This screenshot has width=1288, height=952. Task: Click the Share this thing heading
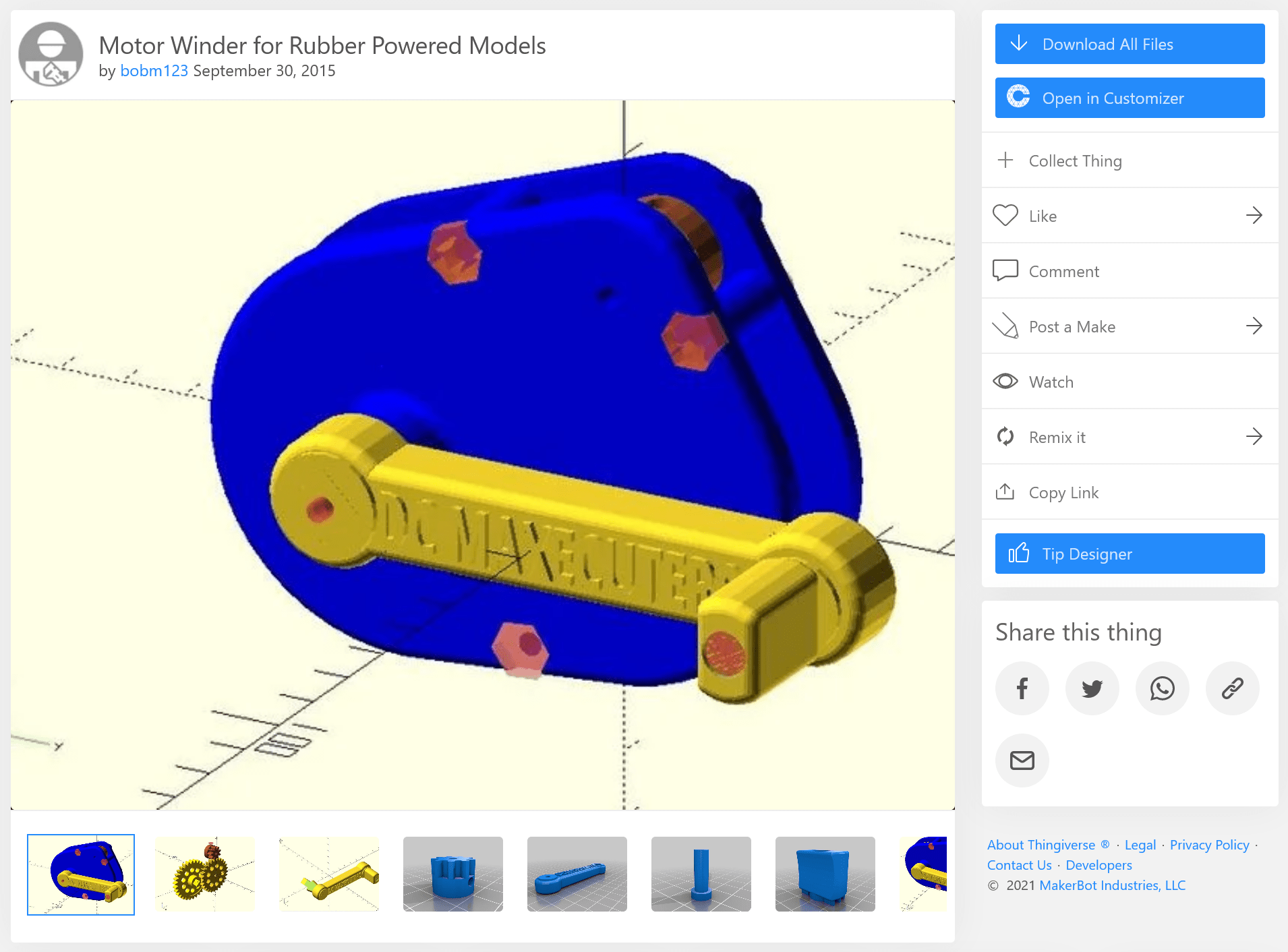pyautogui.click(x=1078, y=632)
